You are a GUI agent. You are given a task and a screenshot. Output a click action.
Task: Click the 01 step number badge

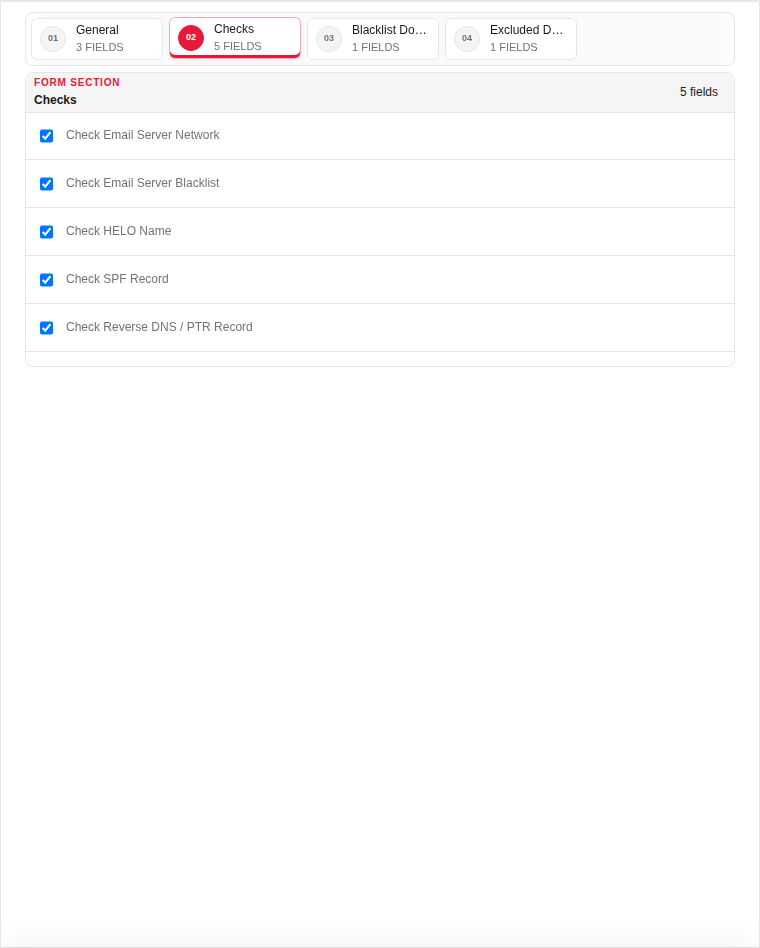click(53, 39)
